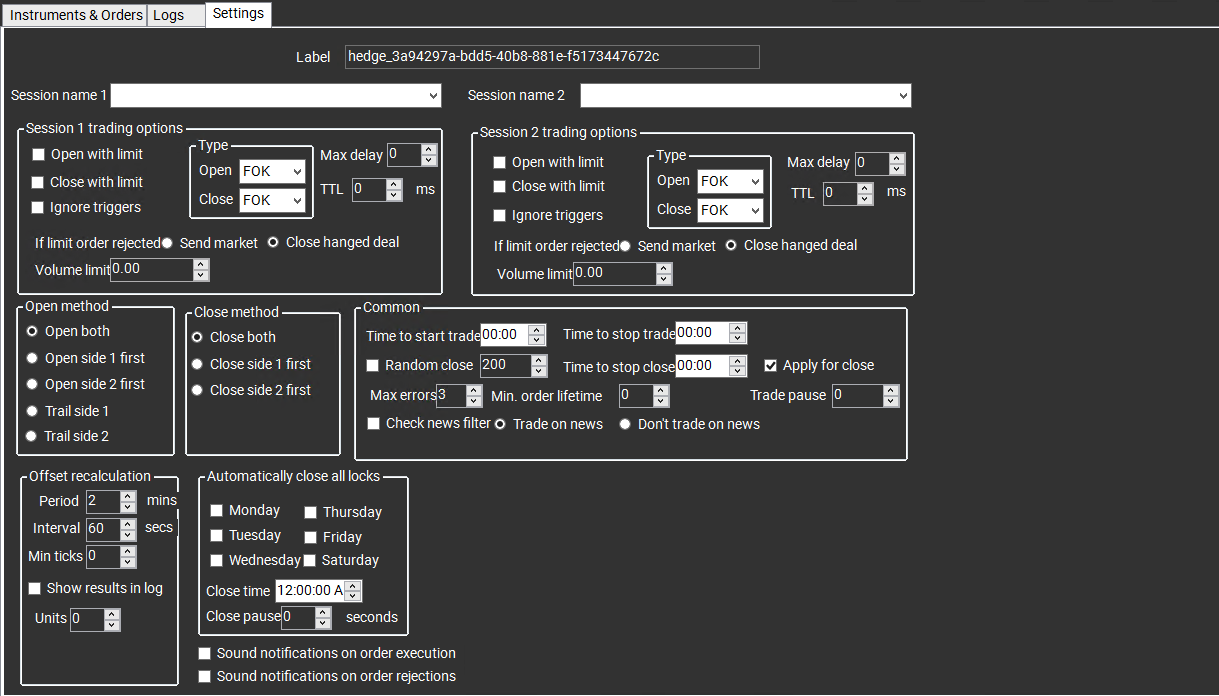Tick the Friday auto-close checkbox
Screen dimensions: 1219x696
click(x=310, y=537)
